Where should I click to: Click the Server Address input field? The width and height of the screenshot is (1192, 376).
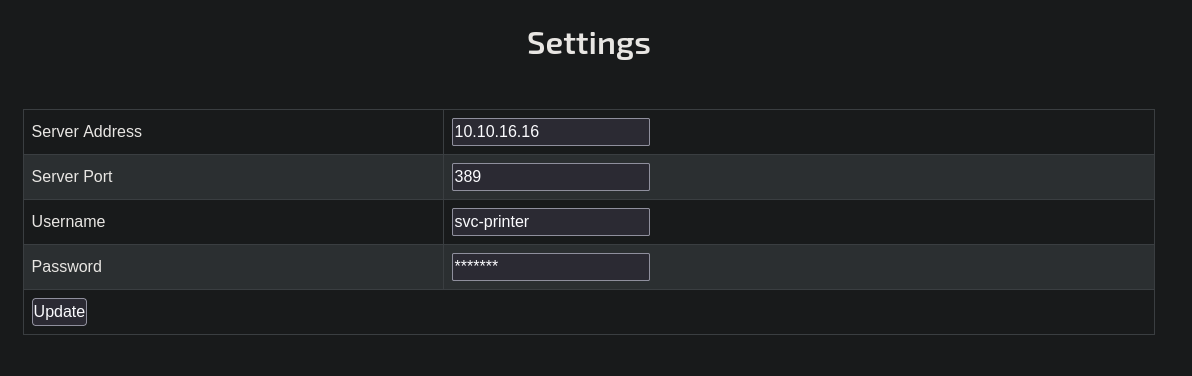coord(550,131)
